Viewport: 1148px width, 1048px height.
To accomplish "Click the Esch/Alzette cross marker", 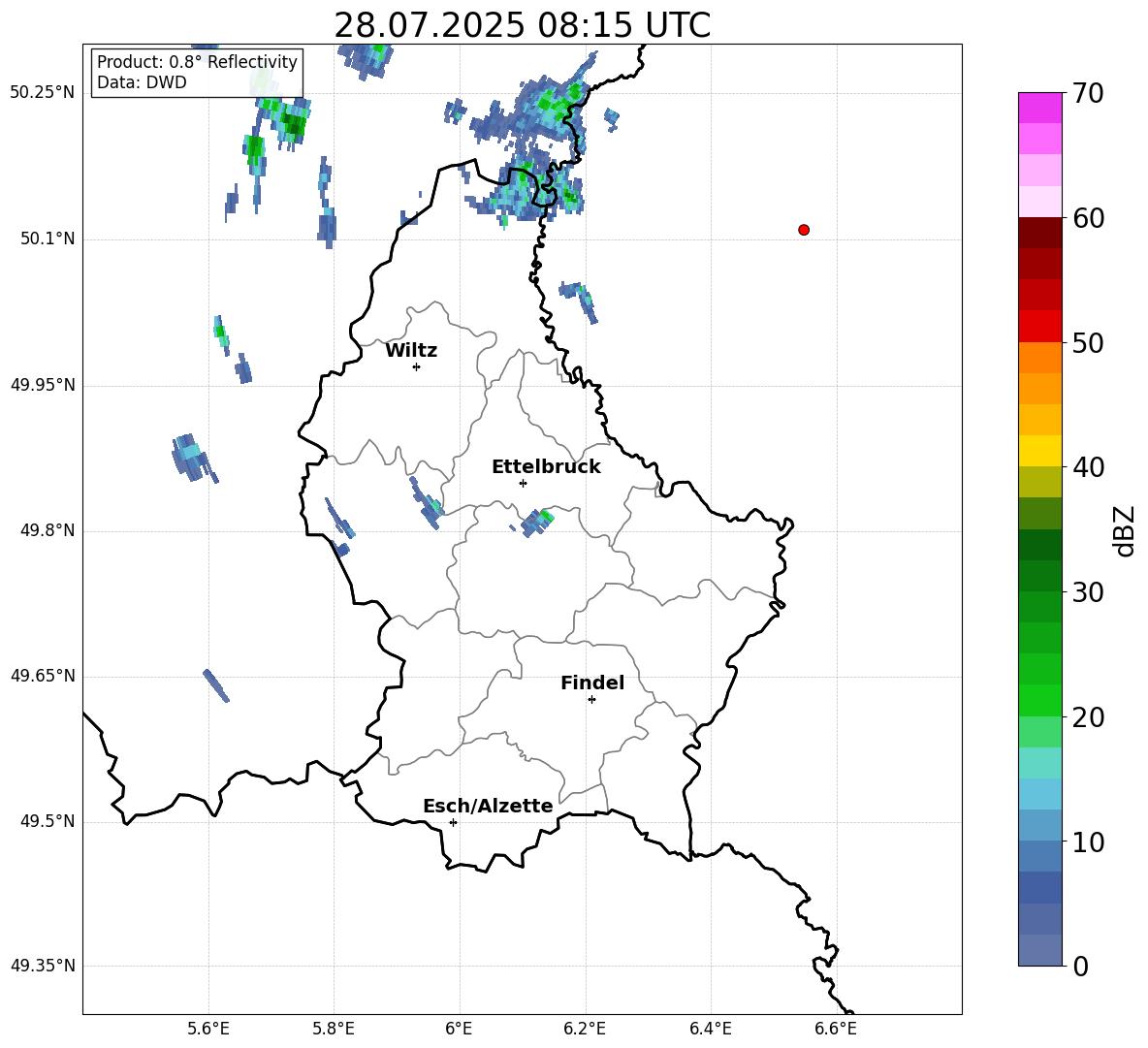I will tap(453, 822).
